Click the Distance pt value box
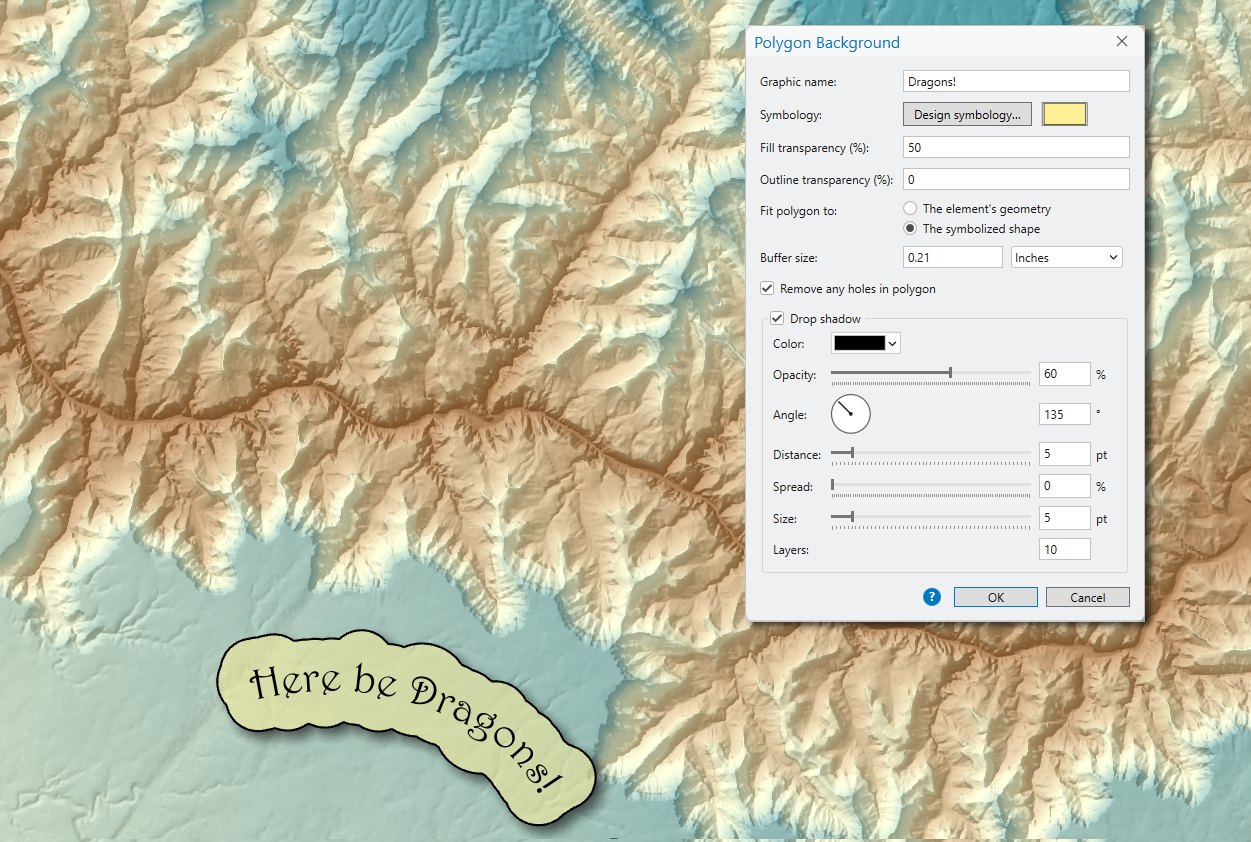The height and width of the screenshot is (842, 1251). point(1064,454)
